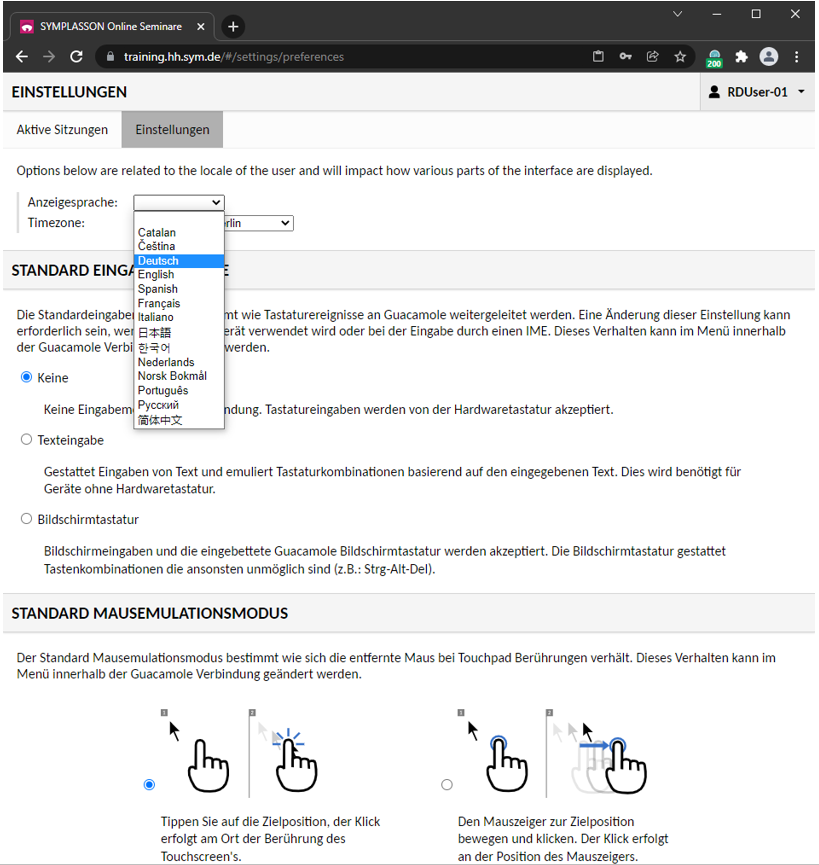Choose Norsk Bokmål from the language list
The image size is (819, 865).
179,376
